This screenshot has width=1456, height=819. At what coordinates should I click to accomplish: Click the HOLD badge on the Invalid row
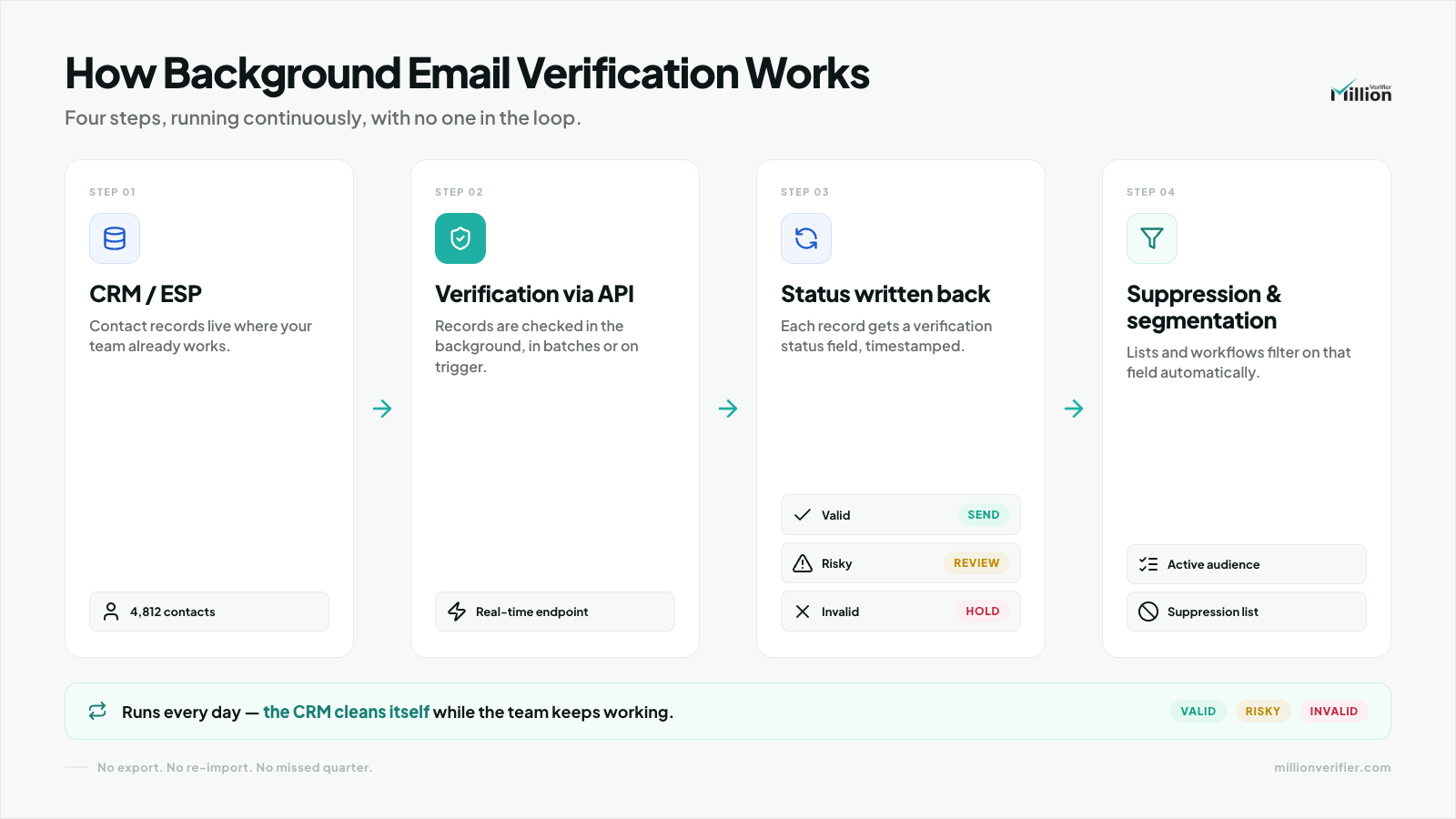[x=983, y=612]
